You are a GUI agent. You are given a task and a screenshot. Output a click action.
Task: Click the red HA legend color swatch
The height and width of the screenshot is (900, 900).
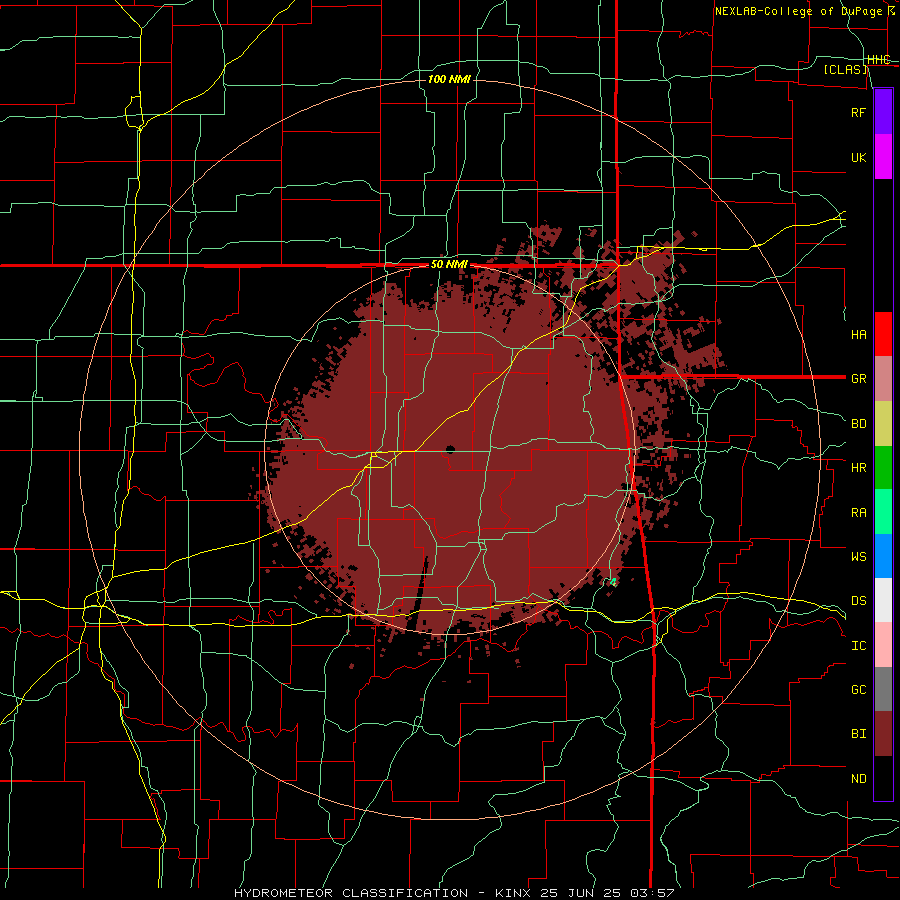(x=883, y=334)
